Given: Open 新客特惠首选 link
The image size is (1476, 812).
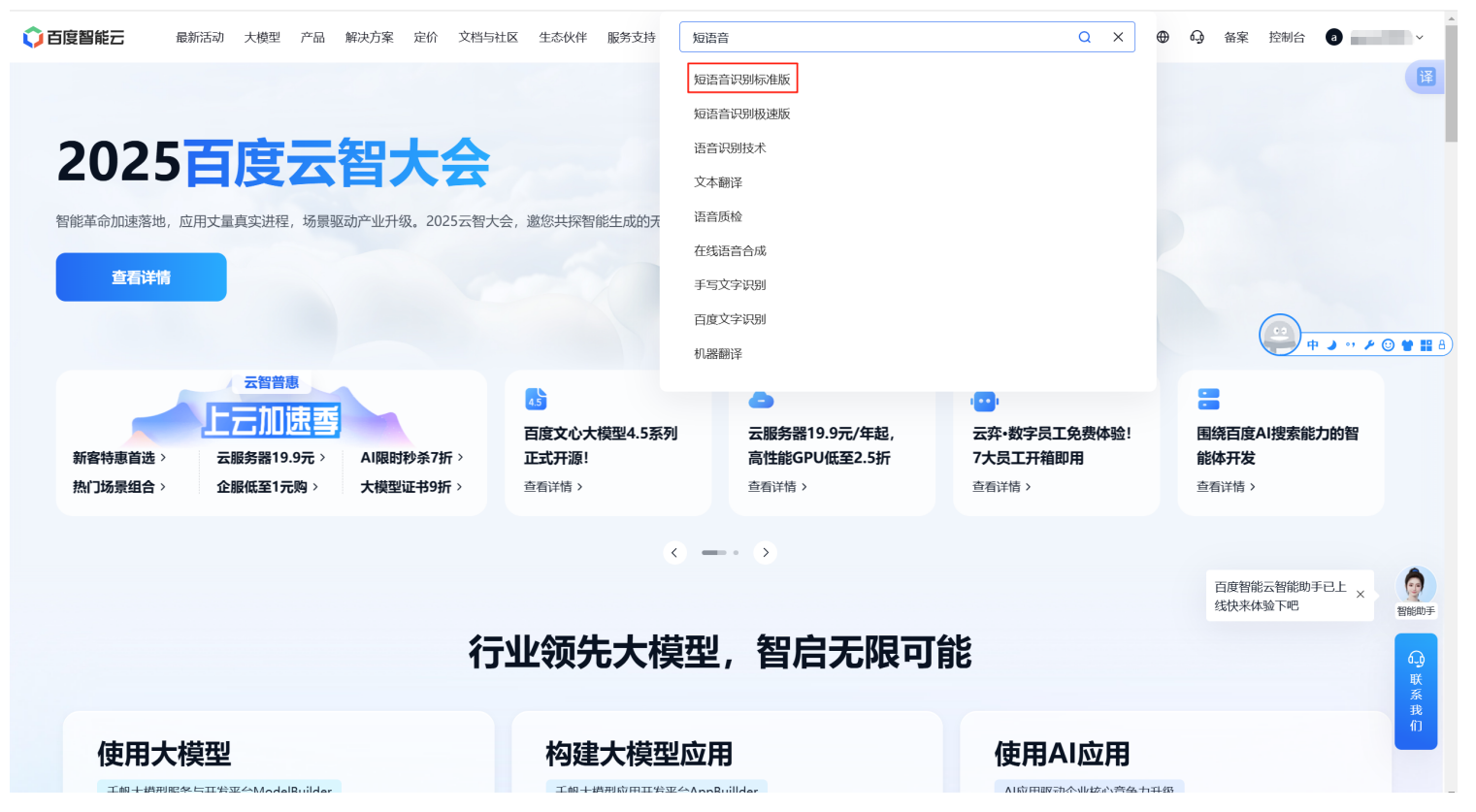Looking at the screenshot, I should [x=119, y=458].
